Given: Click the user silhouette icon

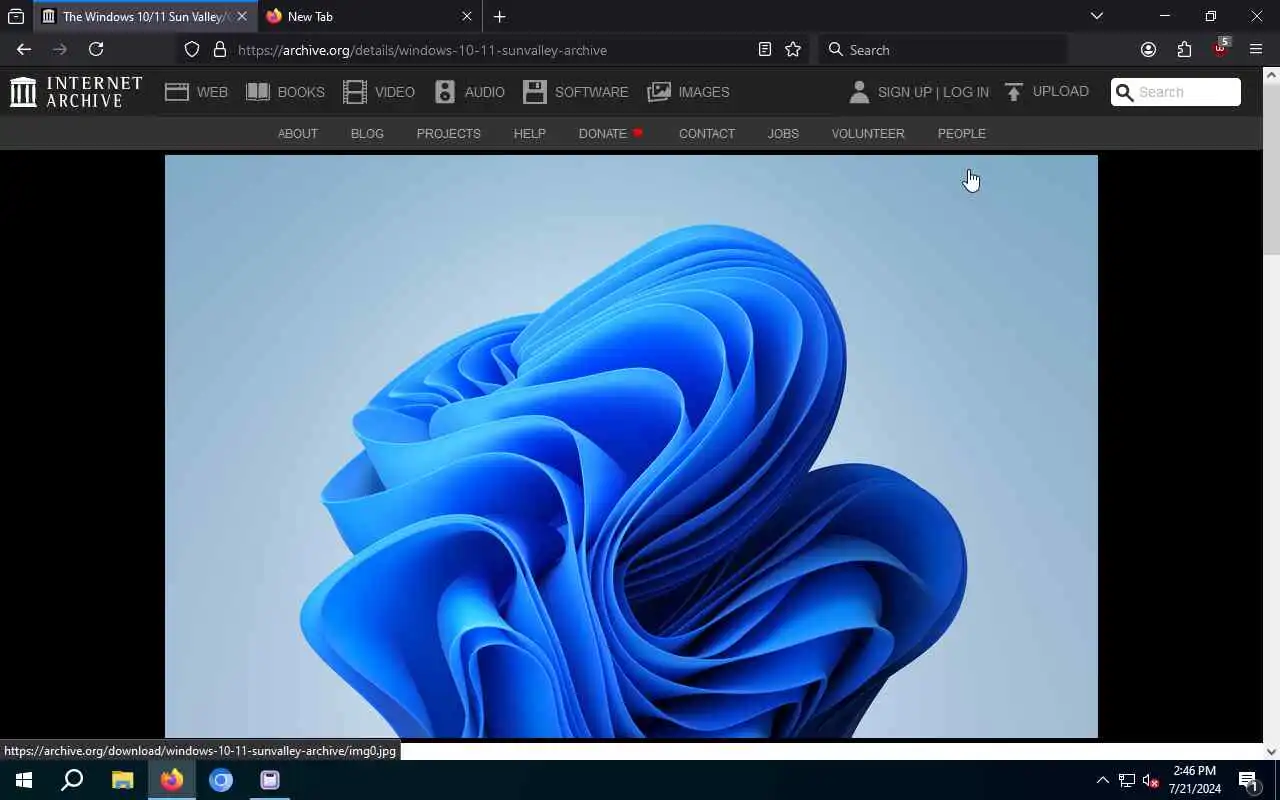Looking at the screenshot, I should tap(859, 92).
